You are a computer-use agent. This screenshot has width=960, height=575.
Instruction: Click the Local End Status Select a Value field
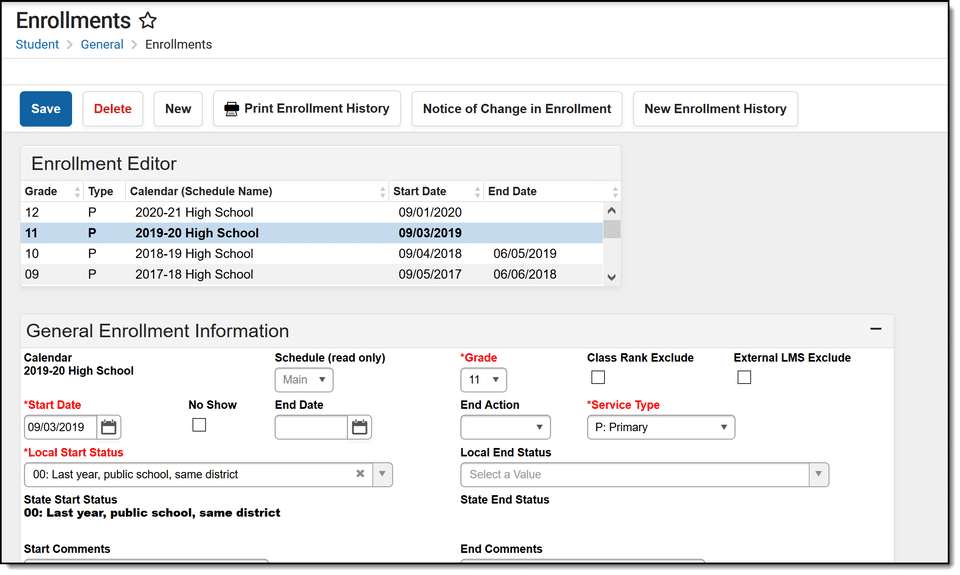pos(635,474)
